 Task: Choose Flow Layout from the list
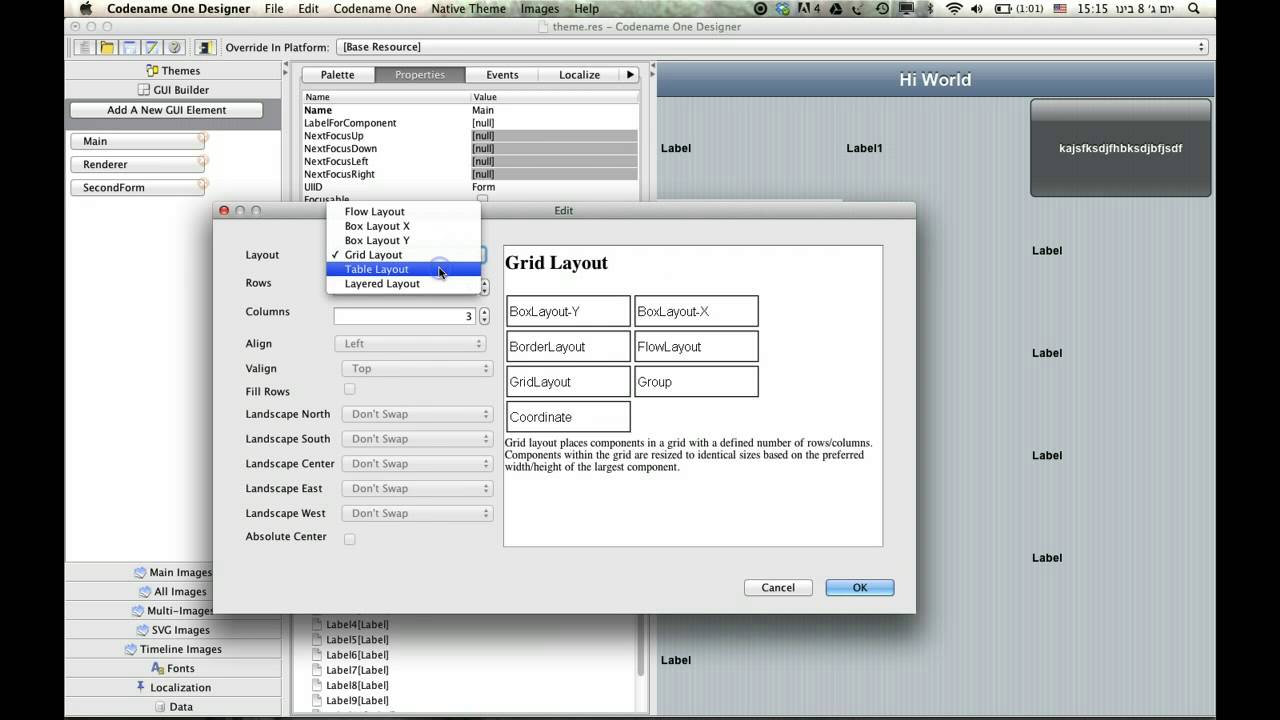pos(403,212)
